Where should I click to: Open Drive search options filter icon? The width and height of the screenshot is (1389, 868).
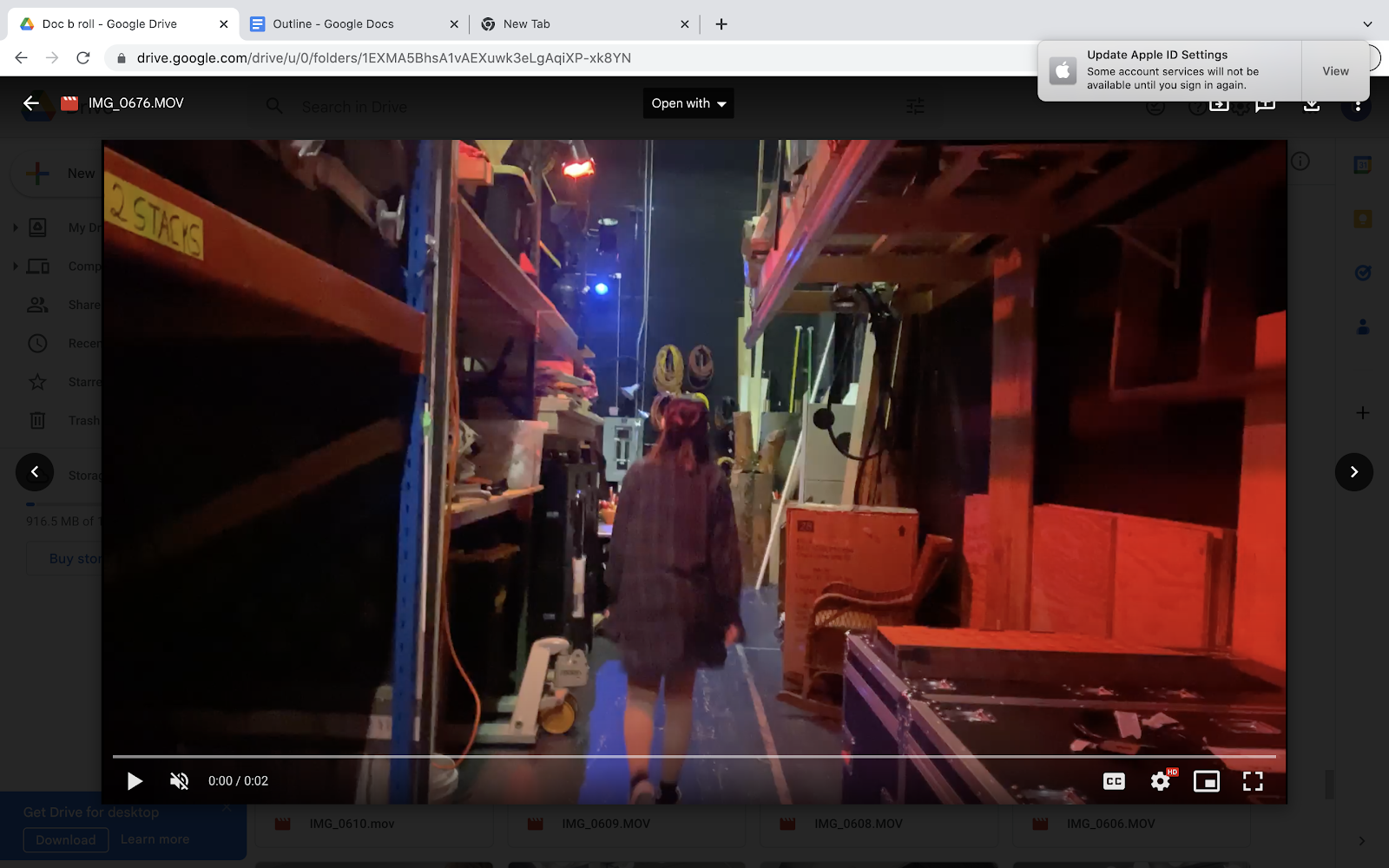[915, 107]
